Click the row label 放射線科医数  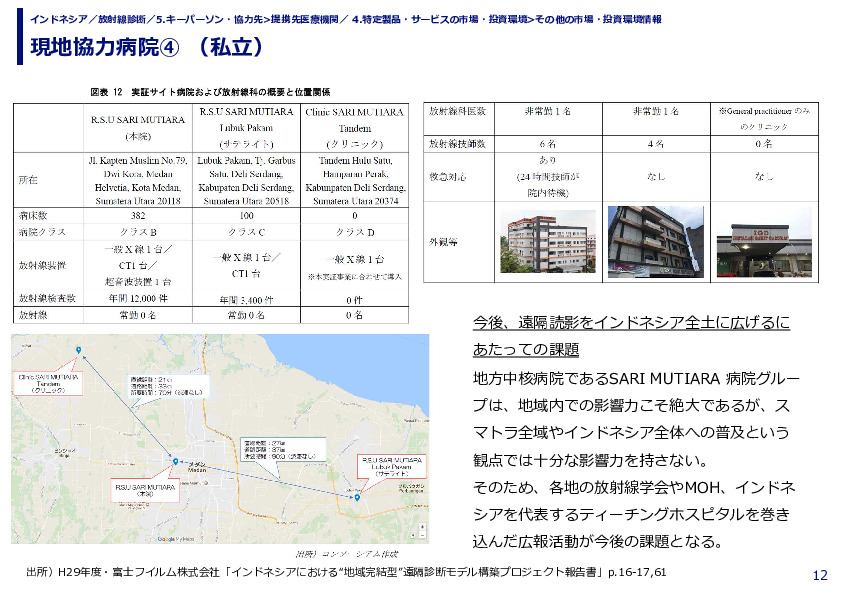click(457, 111)
